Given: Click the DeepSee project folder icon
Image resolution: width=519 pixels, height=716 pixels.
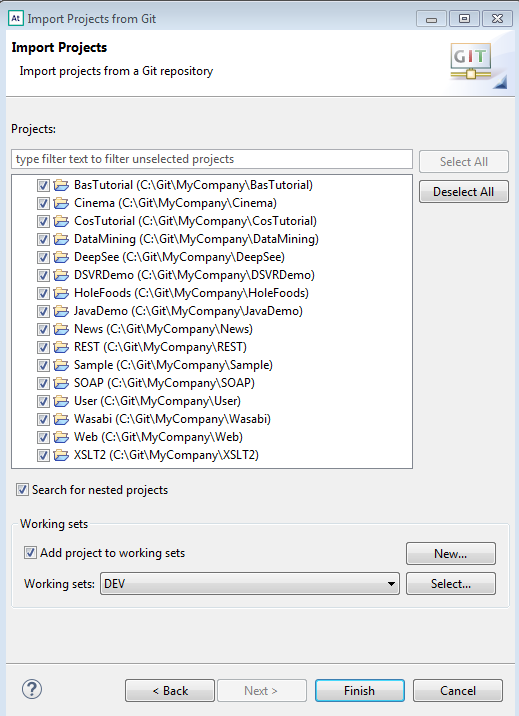Looking at the screenshot, I should 61,257.
